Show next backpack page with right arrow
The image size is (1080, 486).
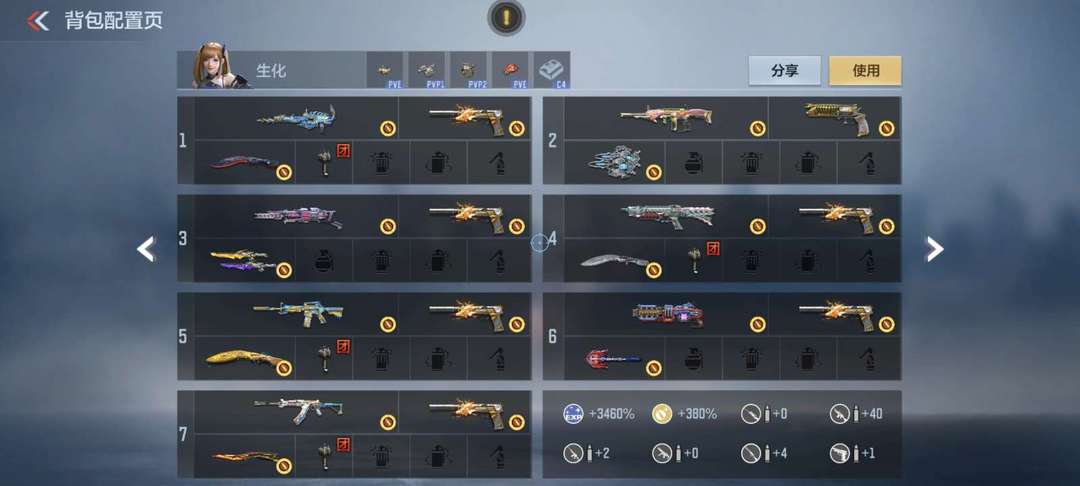pos(934,249)
